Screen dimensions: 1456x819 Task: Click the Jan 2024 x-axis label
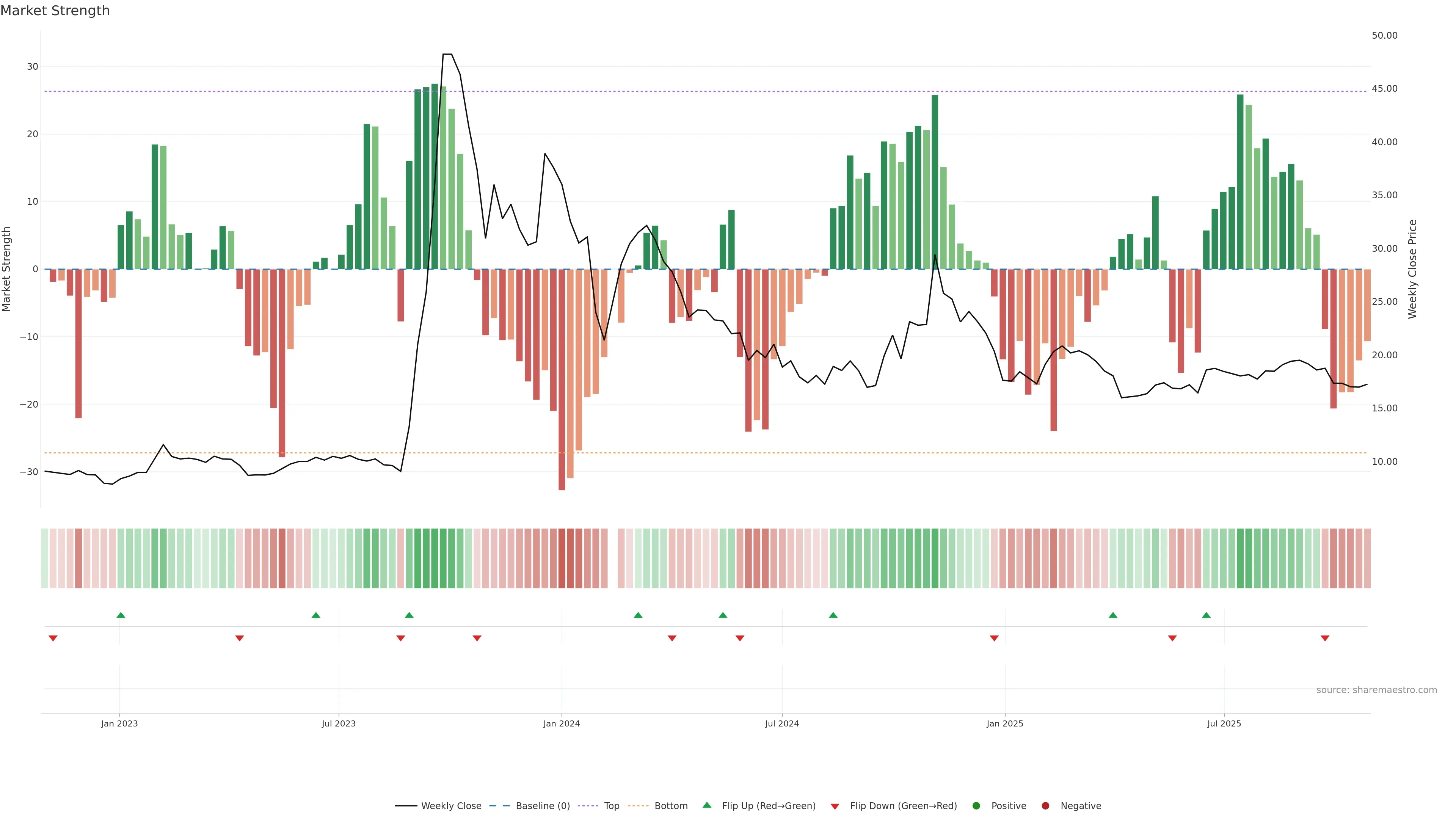pos(561,723)
